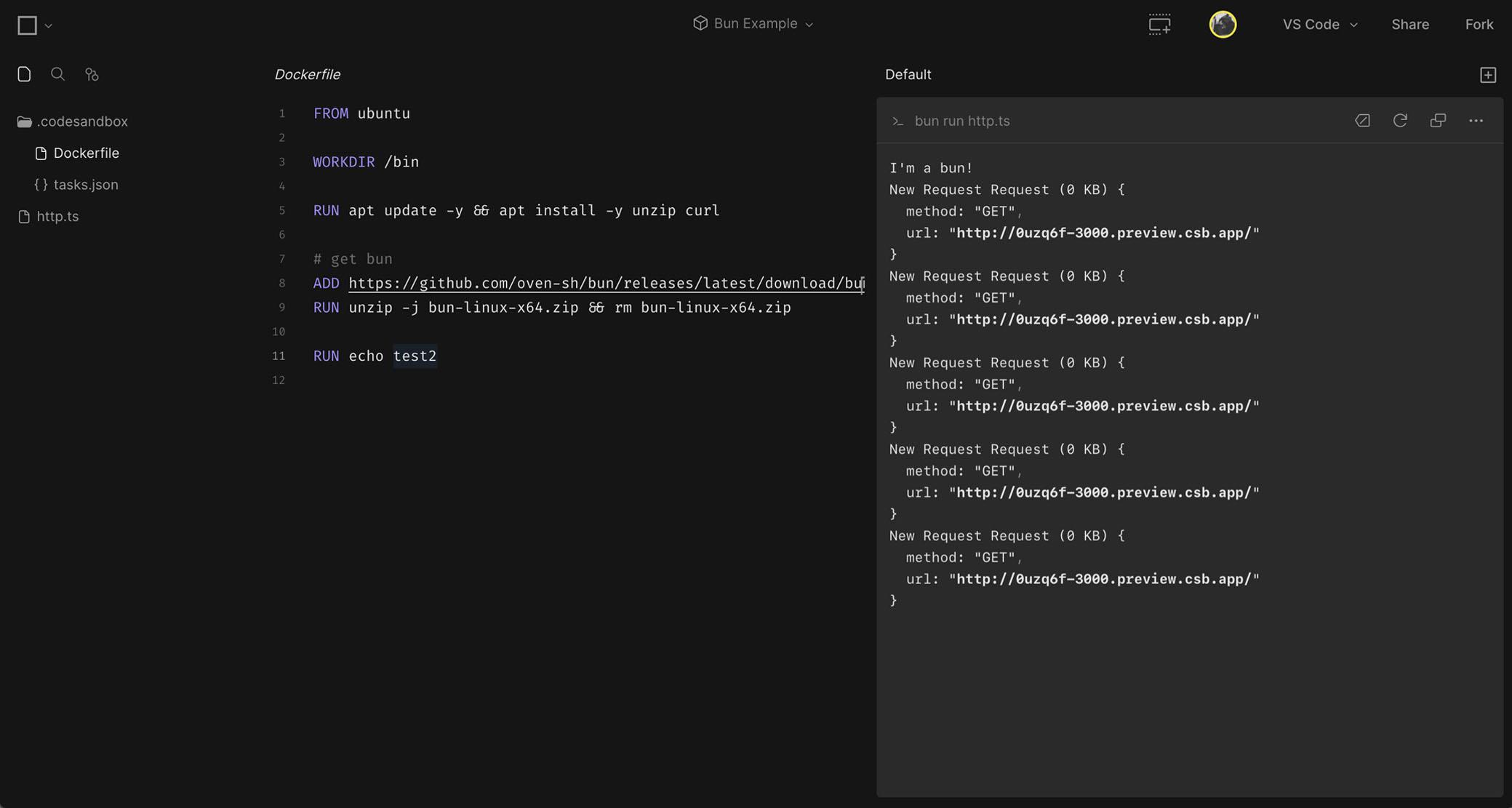Fork the sandbox

[x=1479, y=24]
